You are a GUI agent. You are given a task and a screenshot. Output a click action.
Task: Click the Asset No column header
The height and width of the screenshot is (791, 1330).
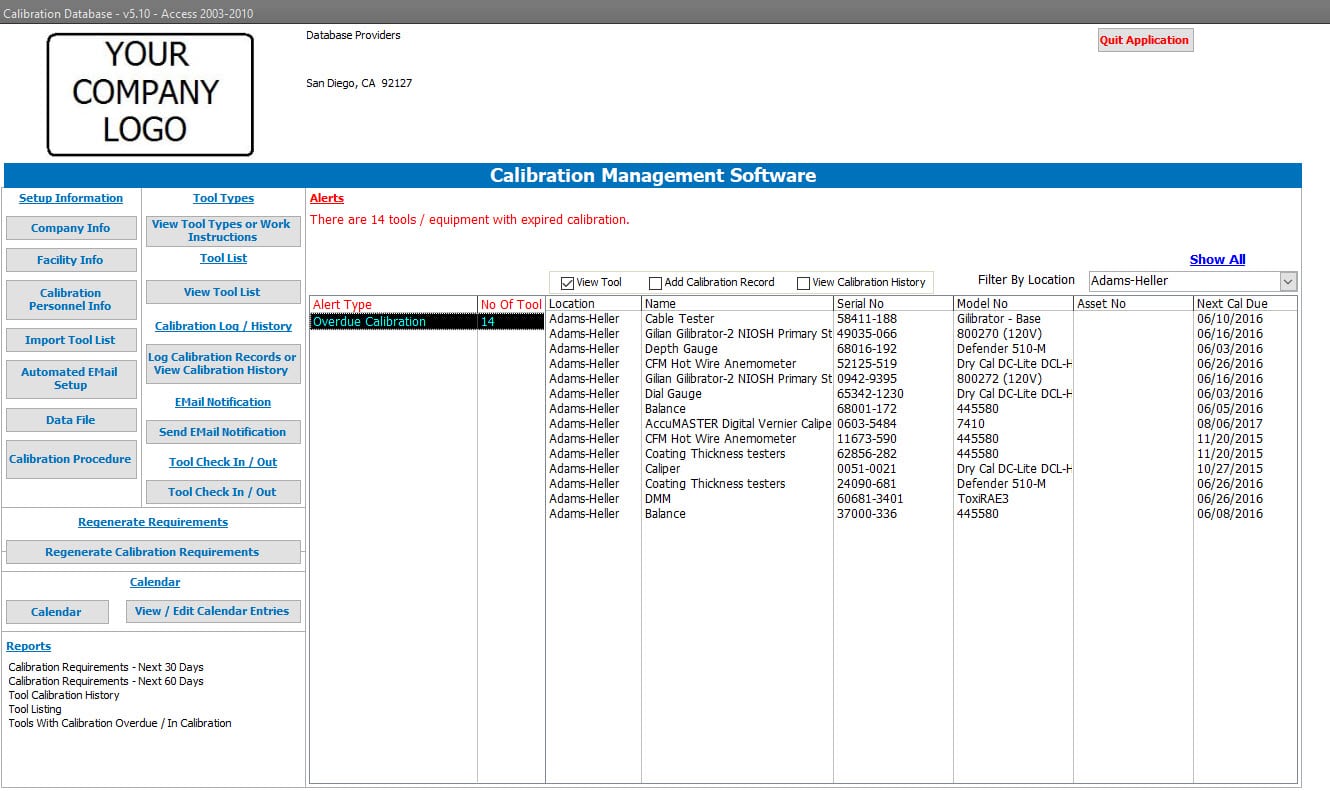[x=1133, y=303]
